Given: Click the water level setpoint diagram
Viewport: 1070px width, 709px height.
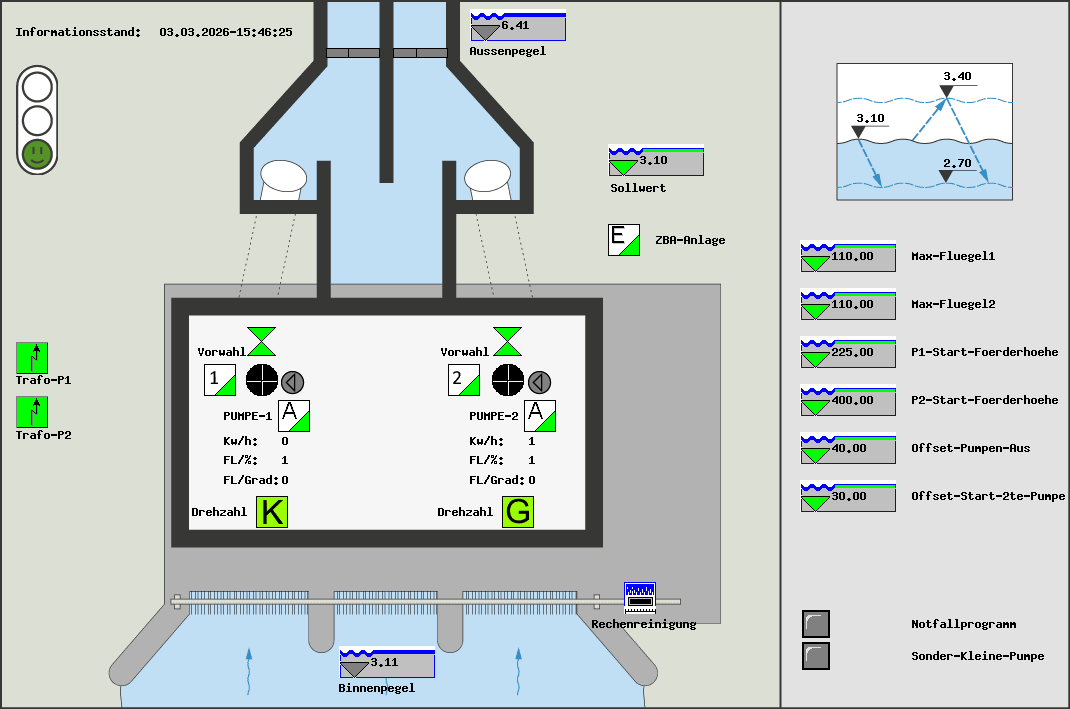Looking at the screenshot, I should point(924,132).
